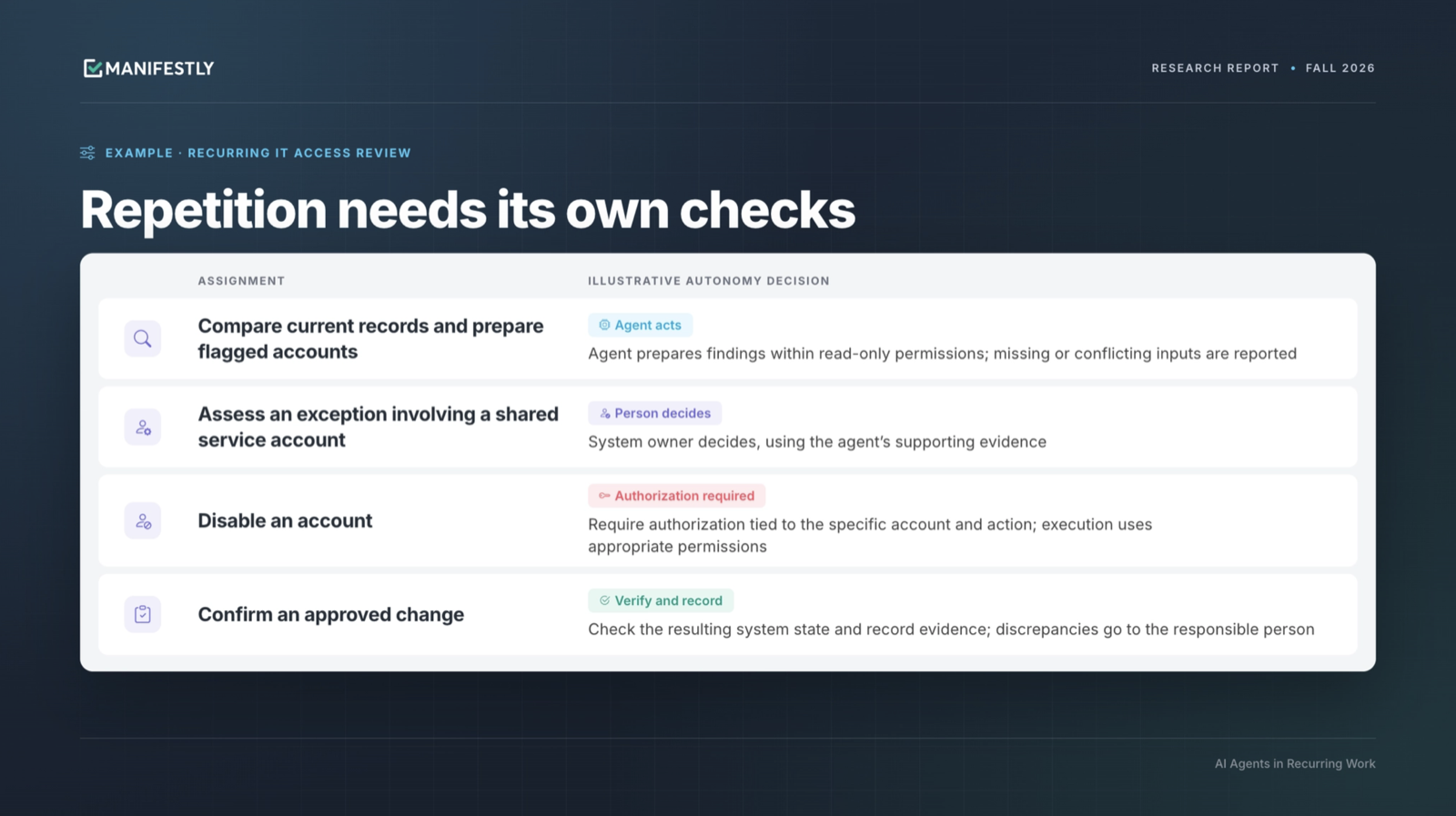Click the person icon in Person decides badge
Screen dimensions: 1456x816
pos(604,413)
